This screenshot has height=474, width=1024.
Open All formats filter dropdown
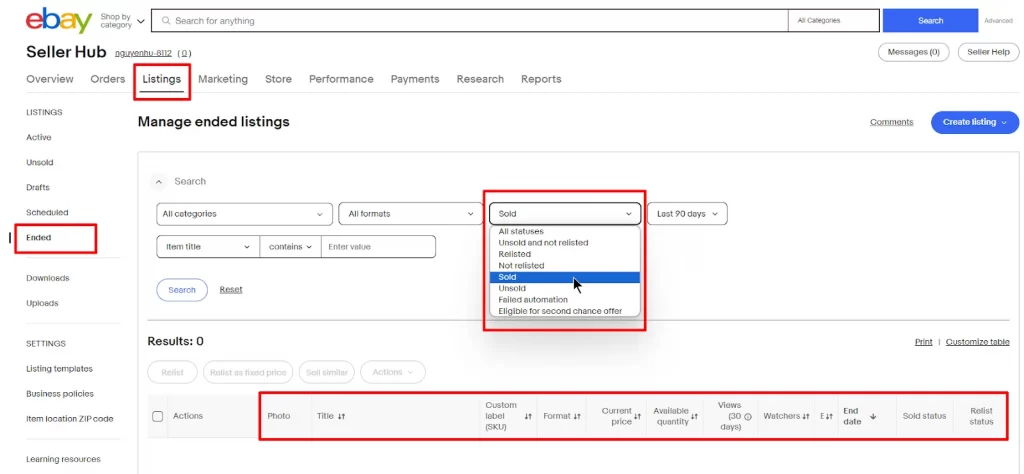410,213
